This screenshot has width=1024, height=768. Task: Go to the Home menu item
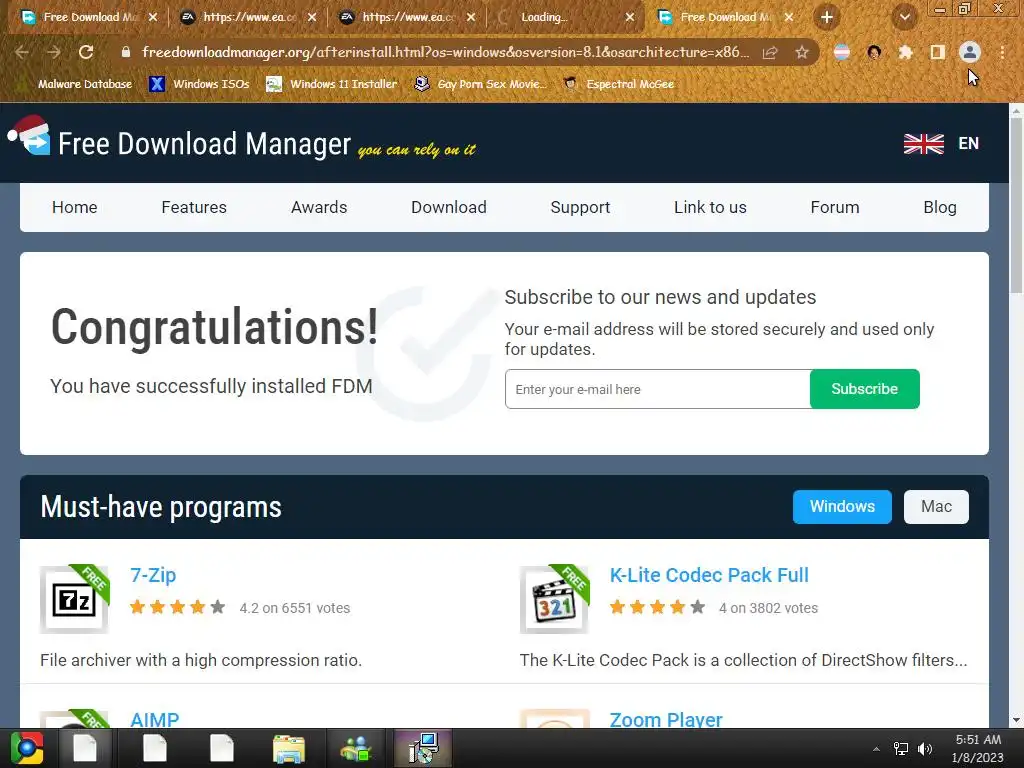(x=74, y=207)
